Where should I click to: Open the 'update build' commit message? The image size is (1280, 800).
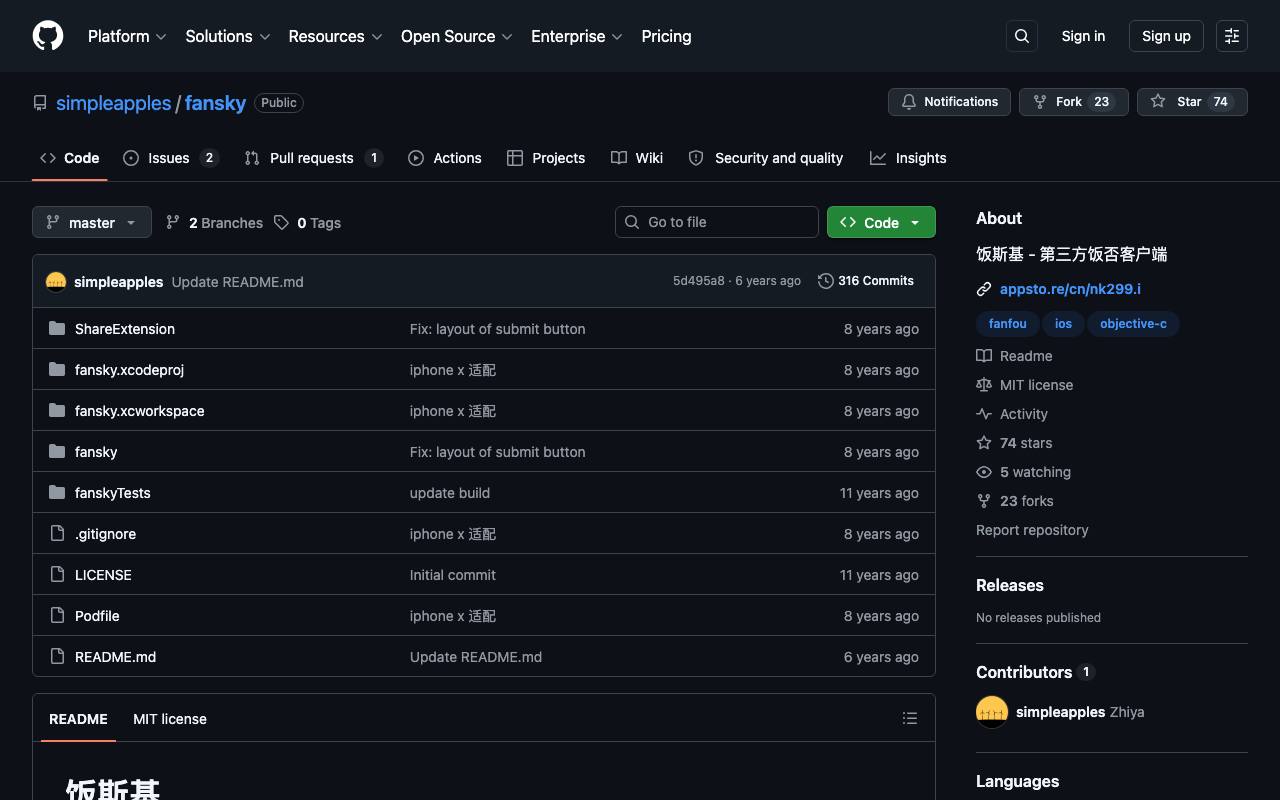tap(450, 493)
